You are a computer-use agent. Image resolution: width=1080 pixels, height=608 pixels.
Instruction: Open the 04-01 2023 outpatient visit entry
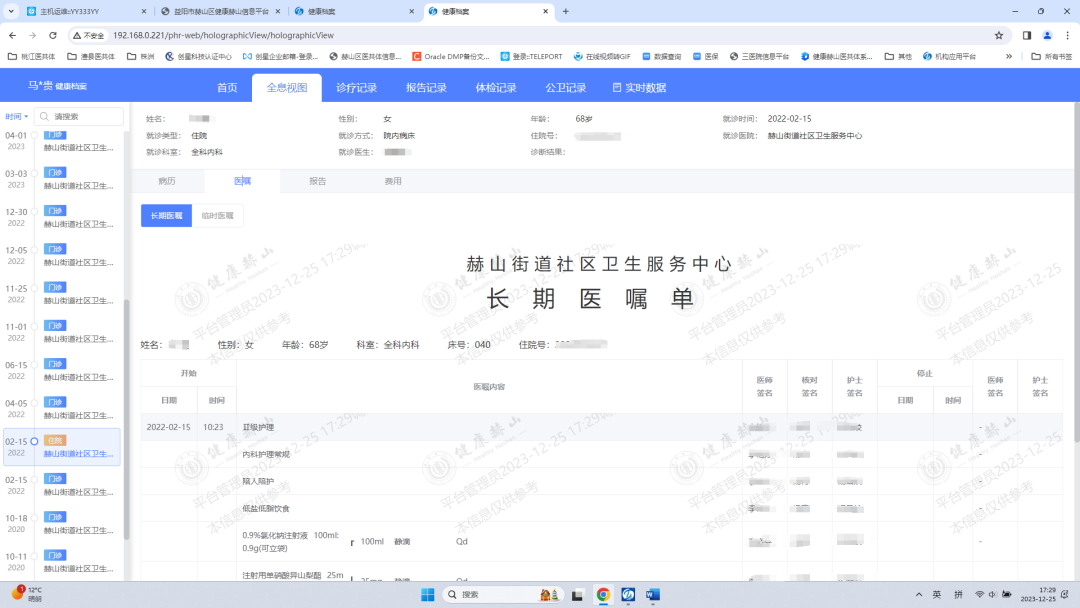[x=63, y=140]
